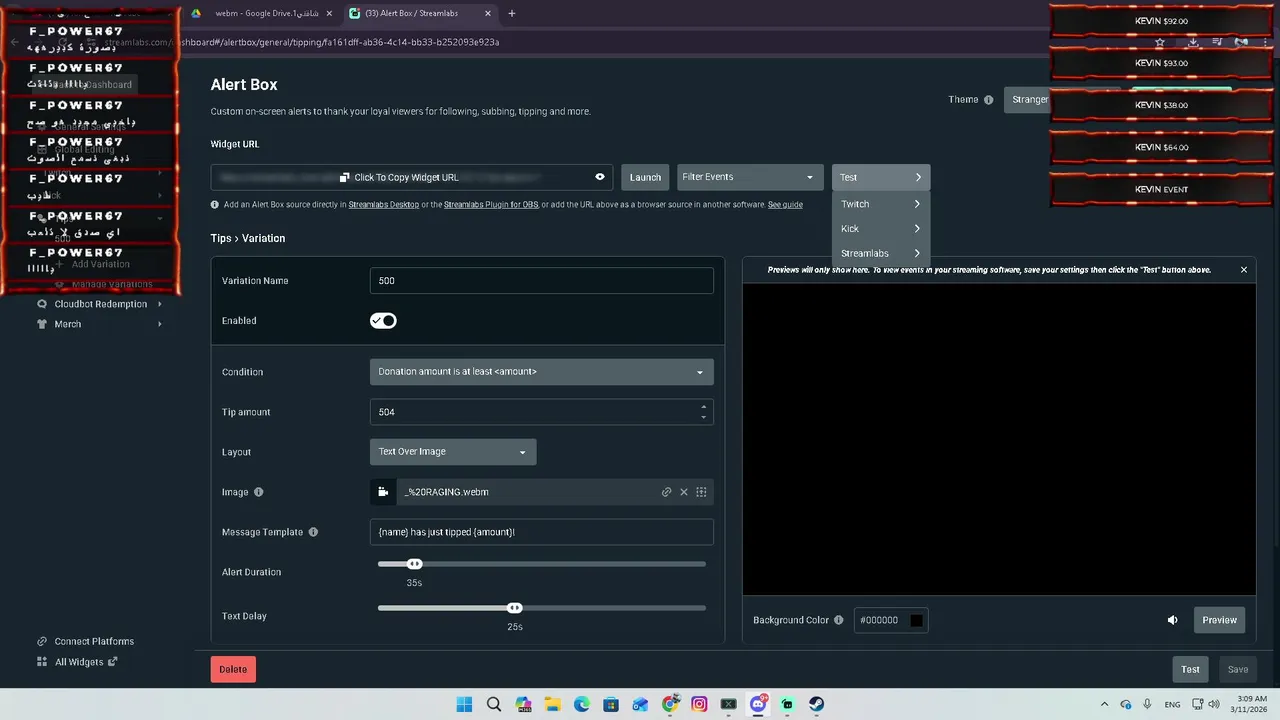Click the Preview button

(x=1219, y=620)
